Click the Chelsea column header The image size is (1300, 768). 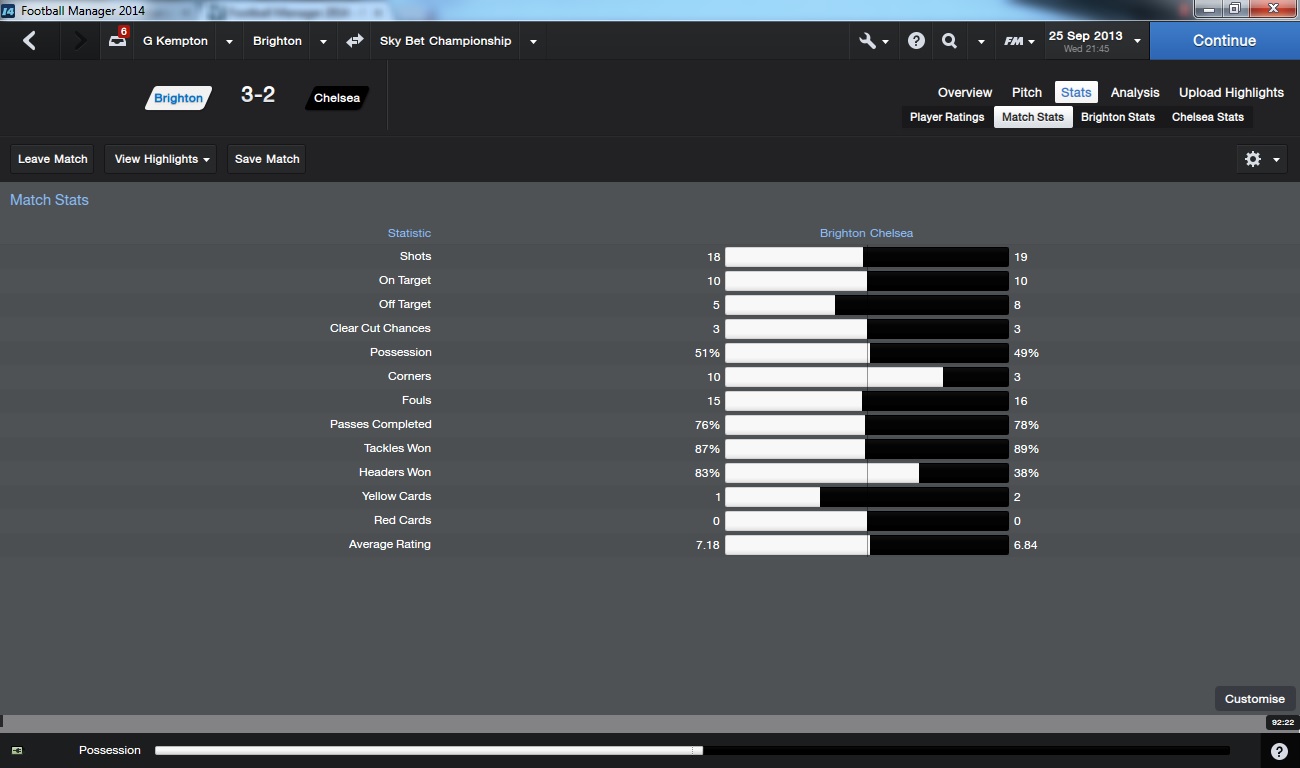(891, 233)
